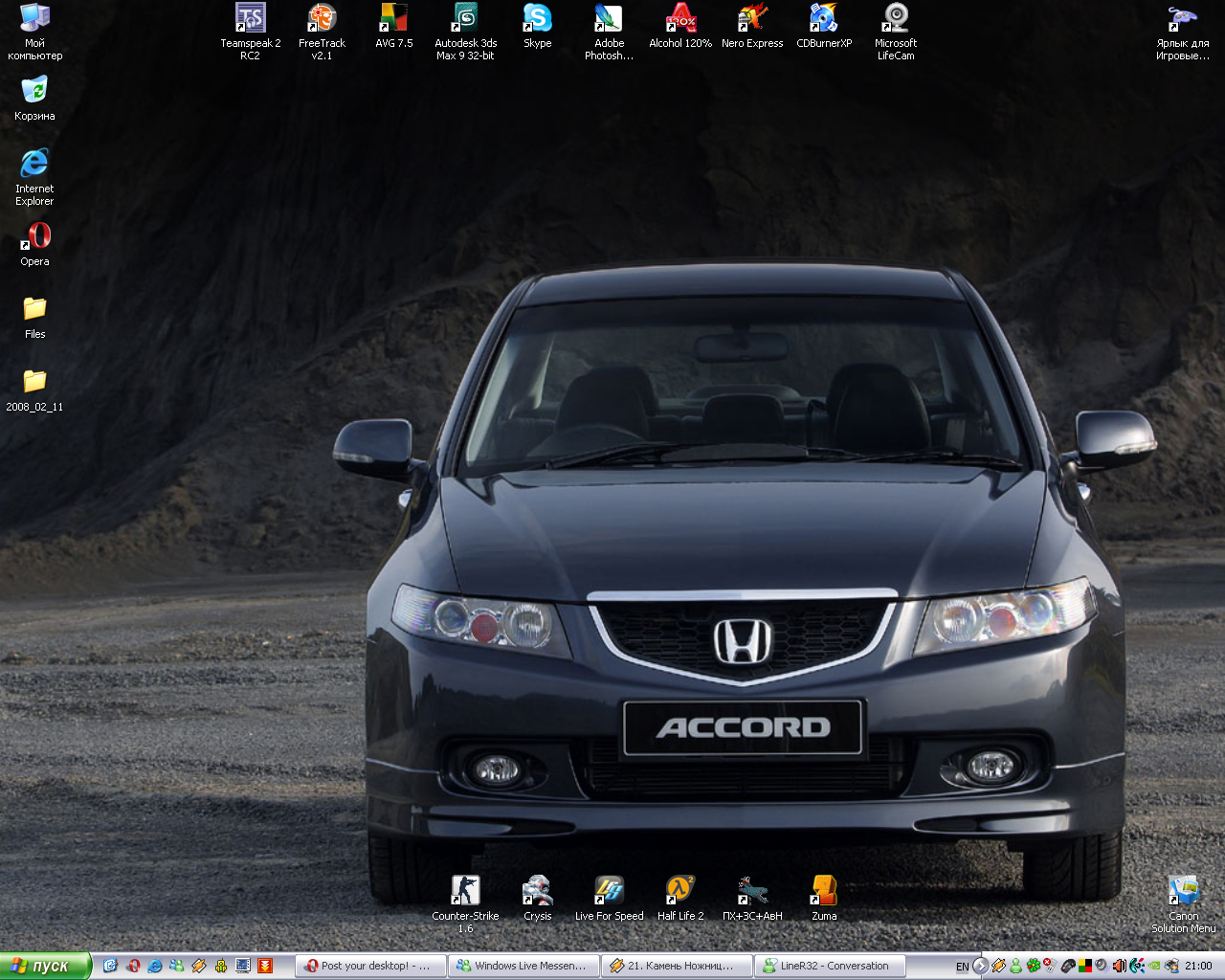Click the green Messenger buddy tray icon
This screenshot has width=1225, height=980.
[1015, 966]
